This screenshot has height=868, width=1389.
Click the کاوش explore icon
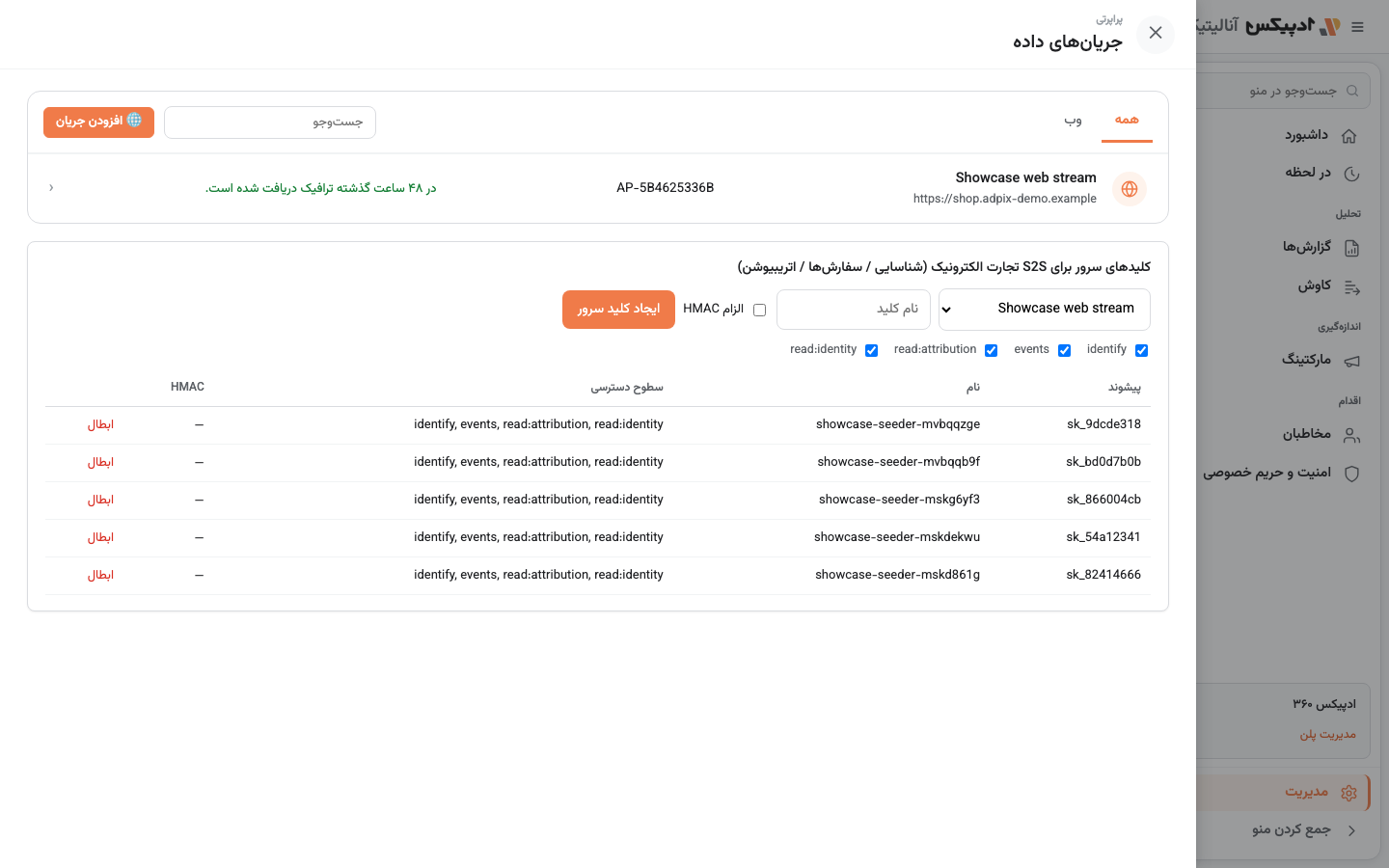[1351, 286]
